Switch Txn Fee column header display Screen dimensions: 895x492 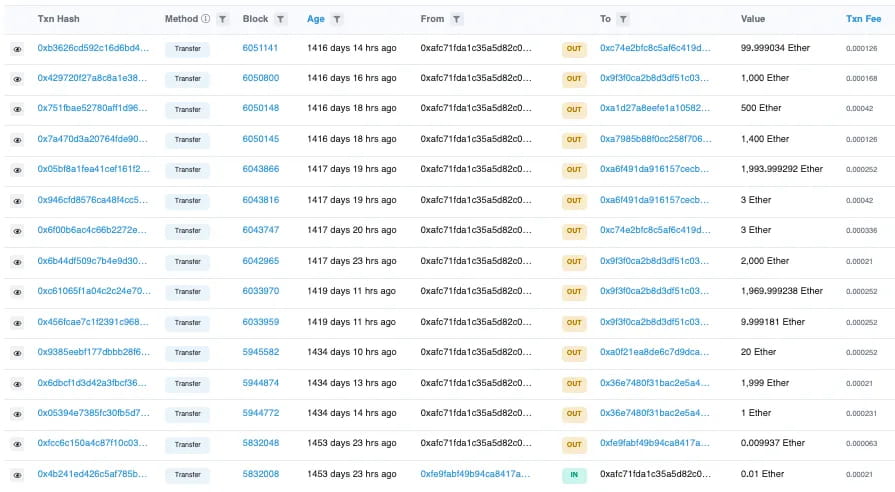pos(862,19)
